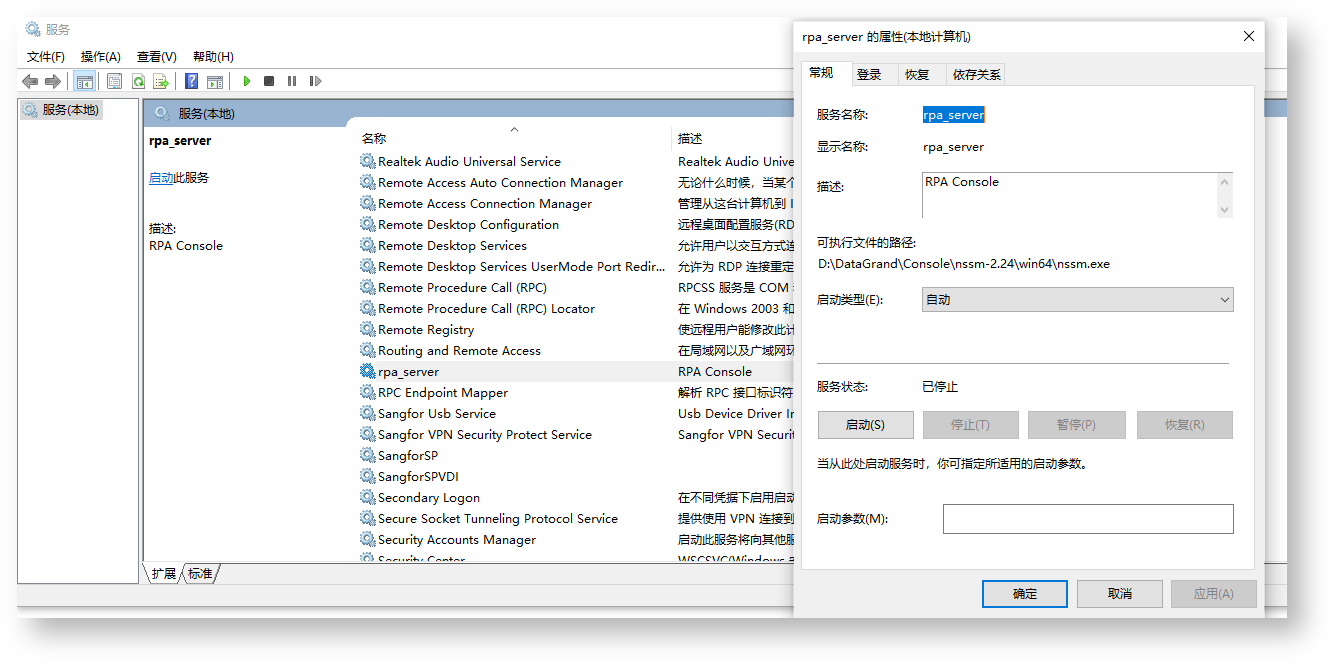Image resolution: width=1335 pixels, height=666 pixels.
Task: Select the gear icon of Remote Desktop Services
Action: [x=368, y=245]
